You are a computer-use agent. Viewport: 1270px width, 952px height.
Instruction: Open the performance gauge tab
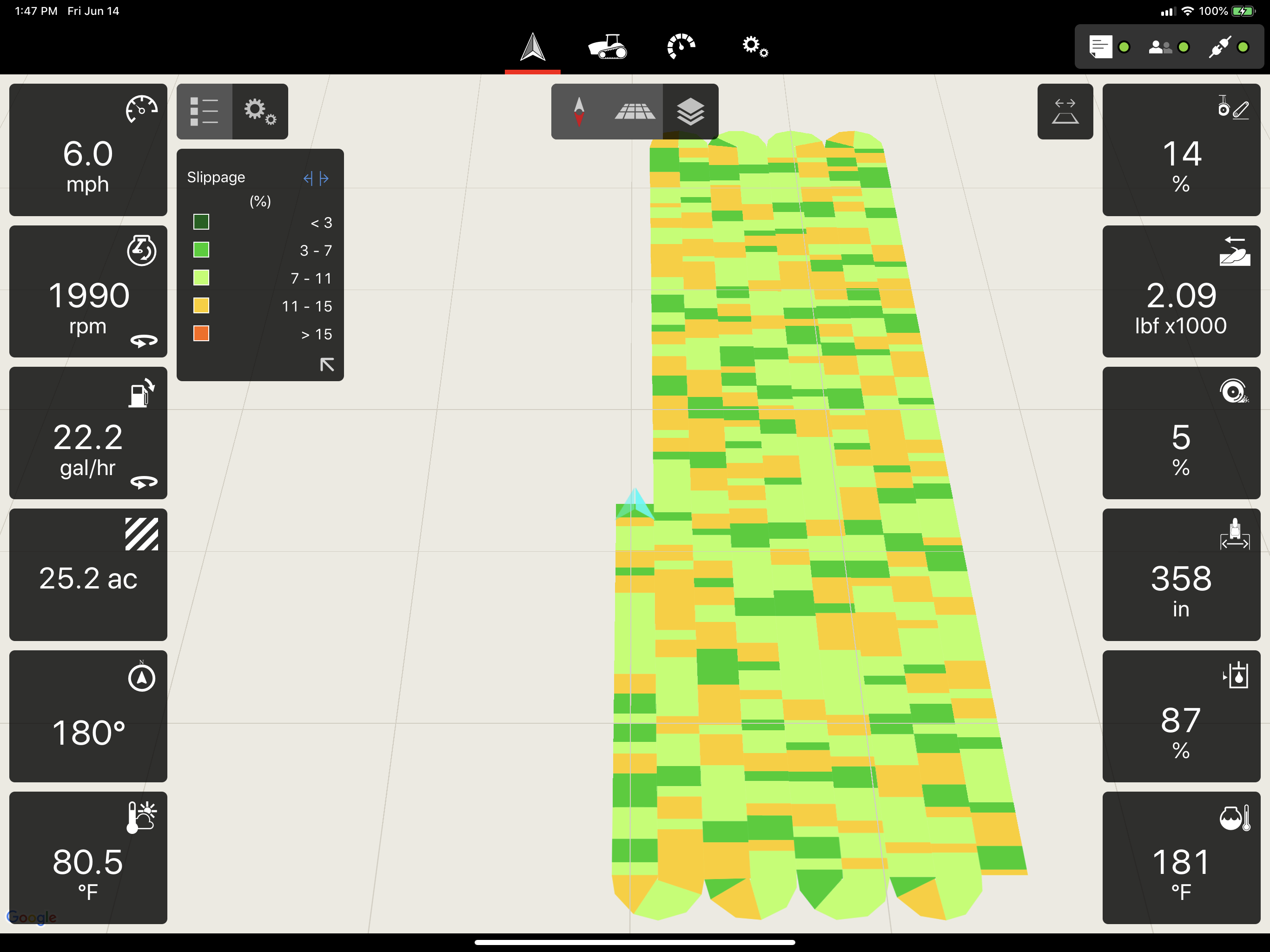click(681, 47)
